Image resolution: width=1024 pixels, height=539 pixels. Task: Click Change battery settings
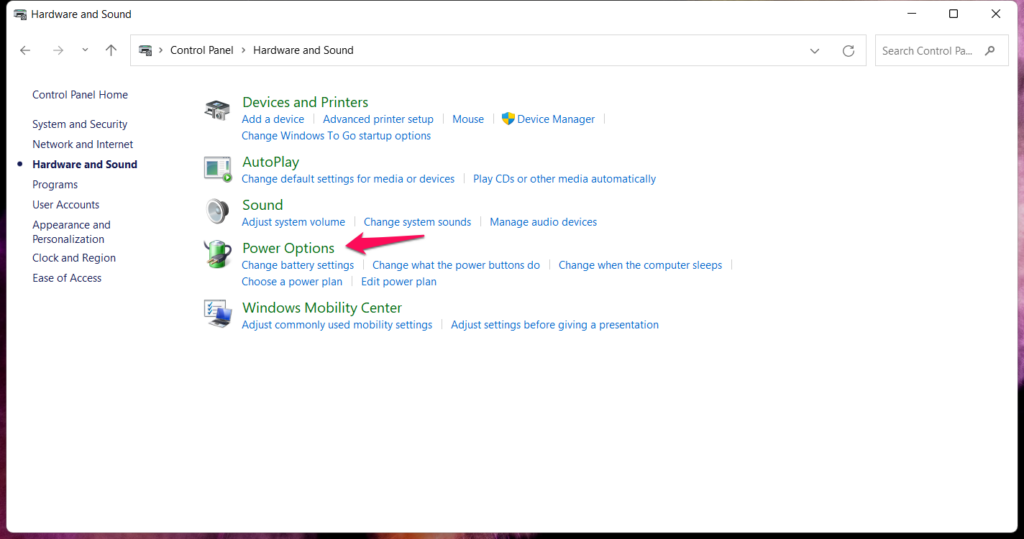point(297,265)
